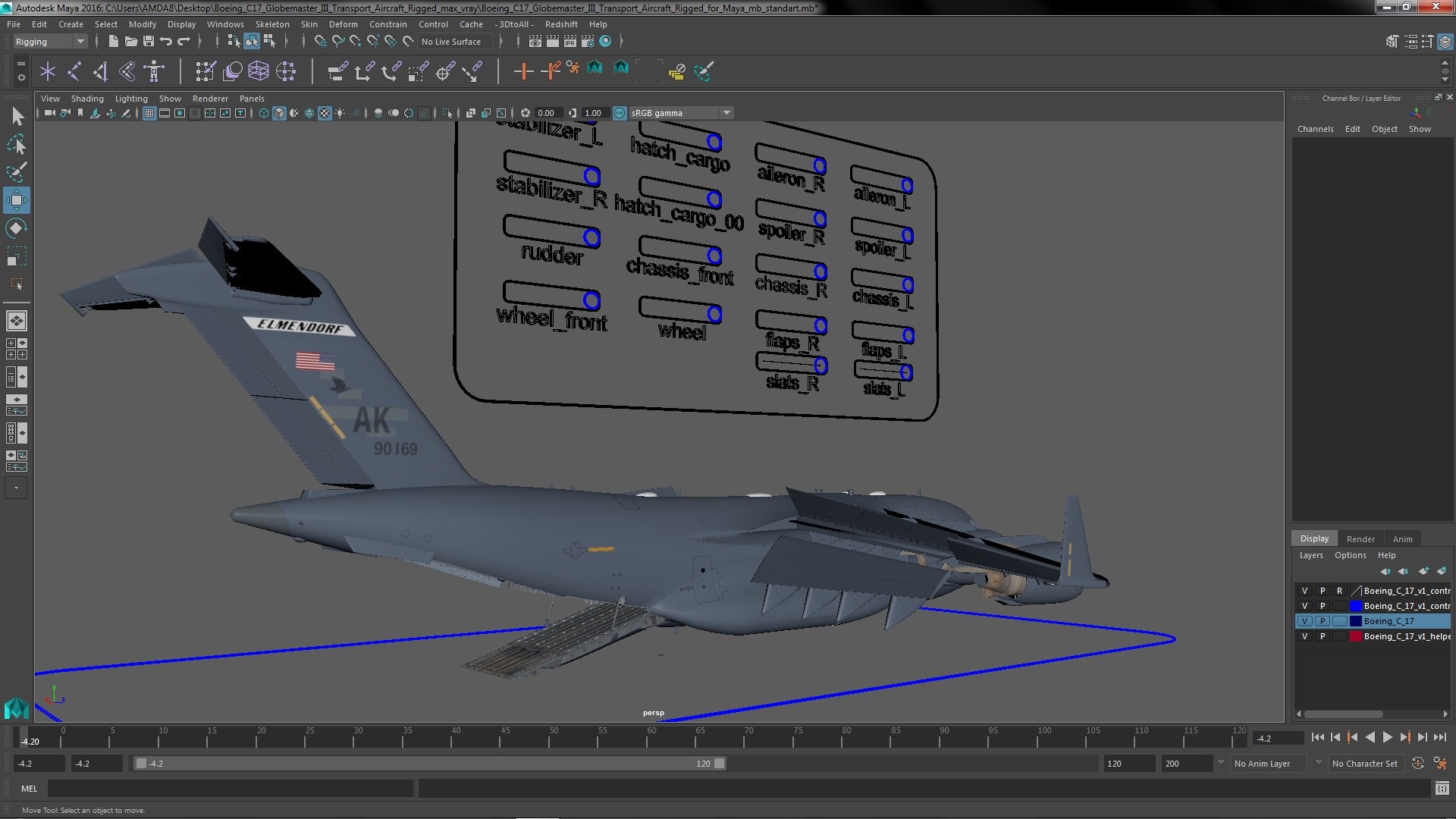Toggle playback P of Boeing_C_17_v1_helpers layer
The width and height of the screenshot is (1456, 819).
[x=1323, y=636]
